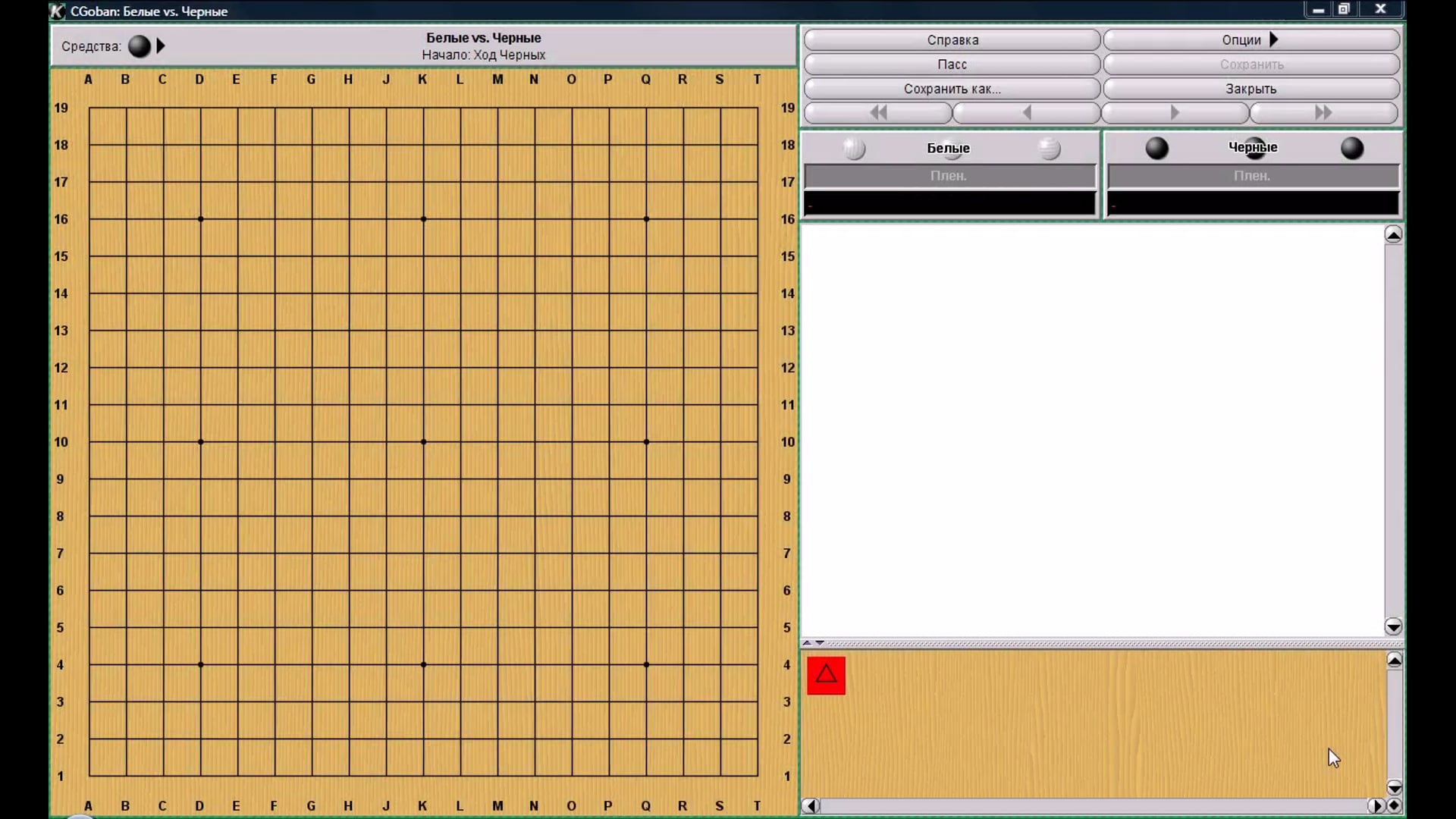Click the black stone tool icon beside Средства
The width and height of the screenshot is (1456, 819).
(x=139, y=46)
